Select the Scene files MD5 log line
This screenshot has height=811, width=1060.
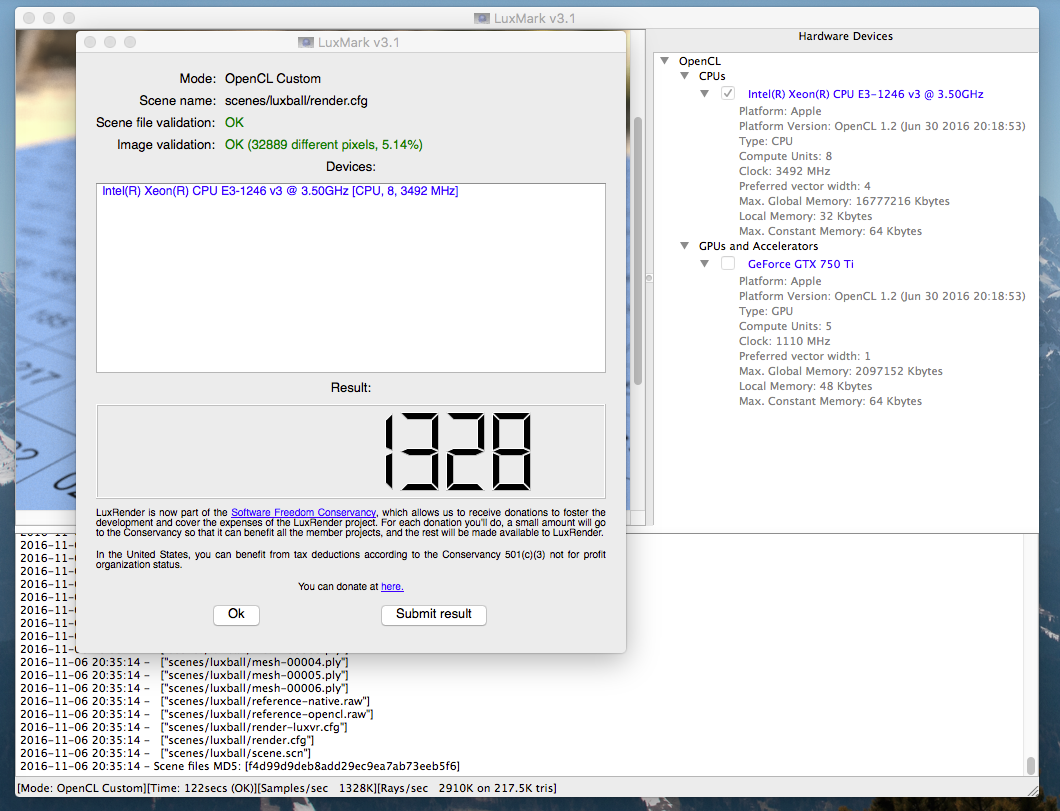(x=240, y=766)
